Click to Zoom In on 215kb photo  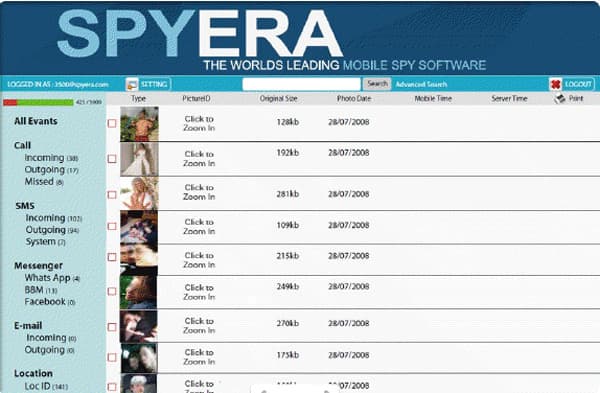point(199,260)
